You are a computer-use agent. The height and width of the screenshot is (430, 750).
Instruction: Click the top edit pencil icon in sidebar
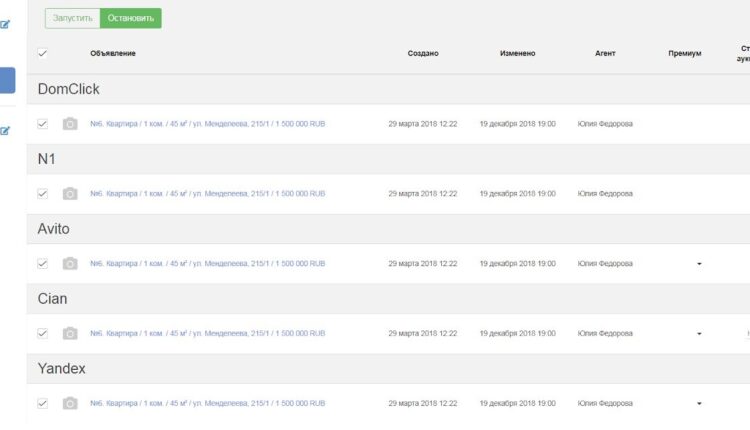(x=6, y=24)
